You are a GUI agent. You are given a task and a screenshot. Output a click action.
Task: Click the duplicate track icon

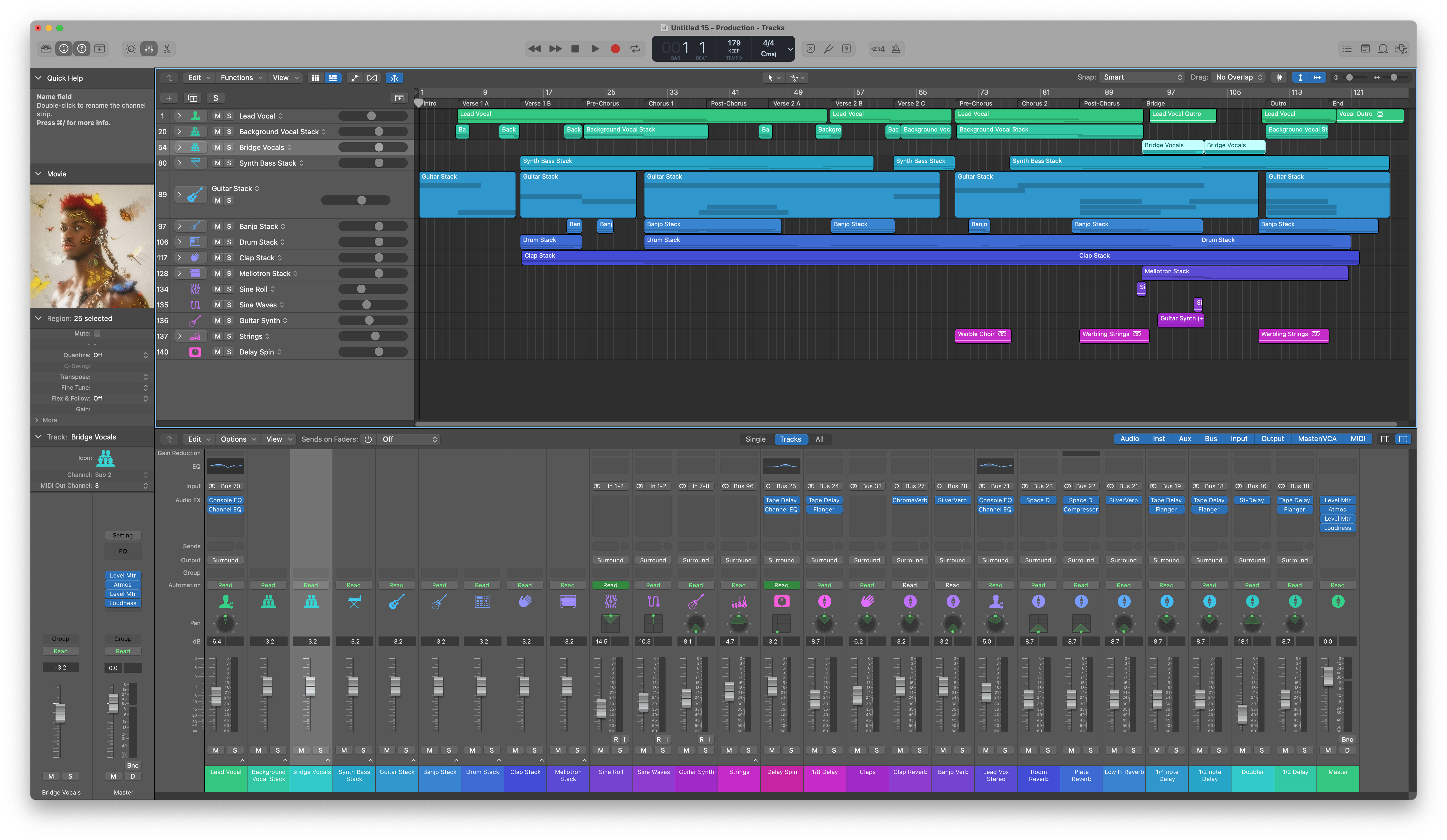pos(192,98)
